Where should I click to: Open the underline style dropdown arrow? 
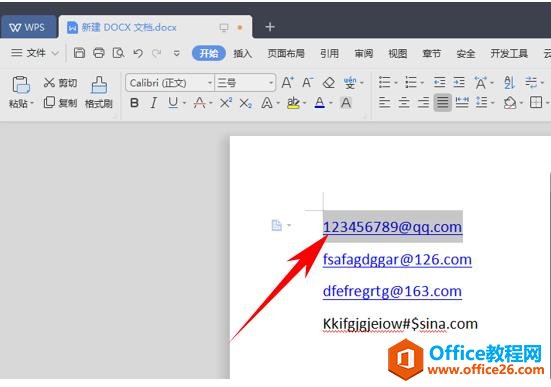tap(184, 103)
